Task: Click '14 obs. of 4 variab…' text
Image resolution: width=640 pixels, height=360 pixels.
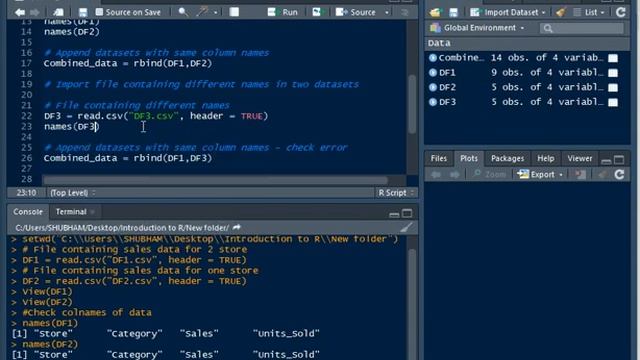Action: click(547, 58)
